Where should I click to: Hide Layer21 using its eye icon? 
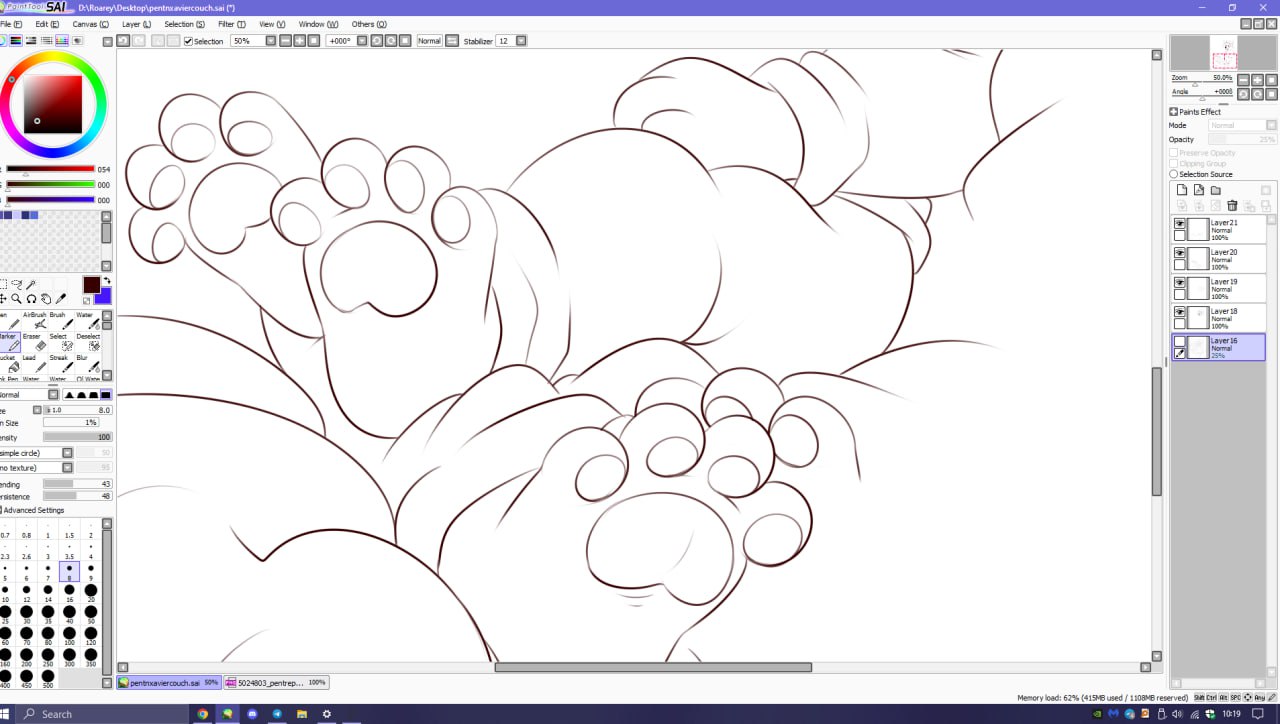click(1180, 224)
